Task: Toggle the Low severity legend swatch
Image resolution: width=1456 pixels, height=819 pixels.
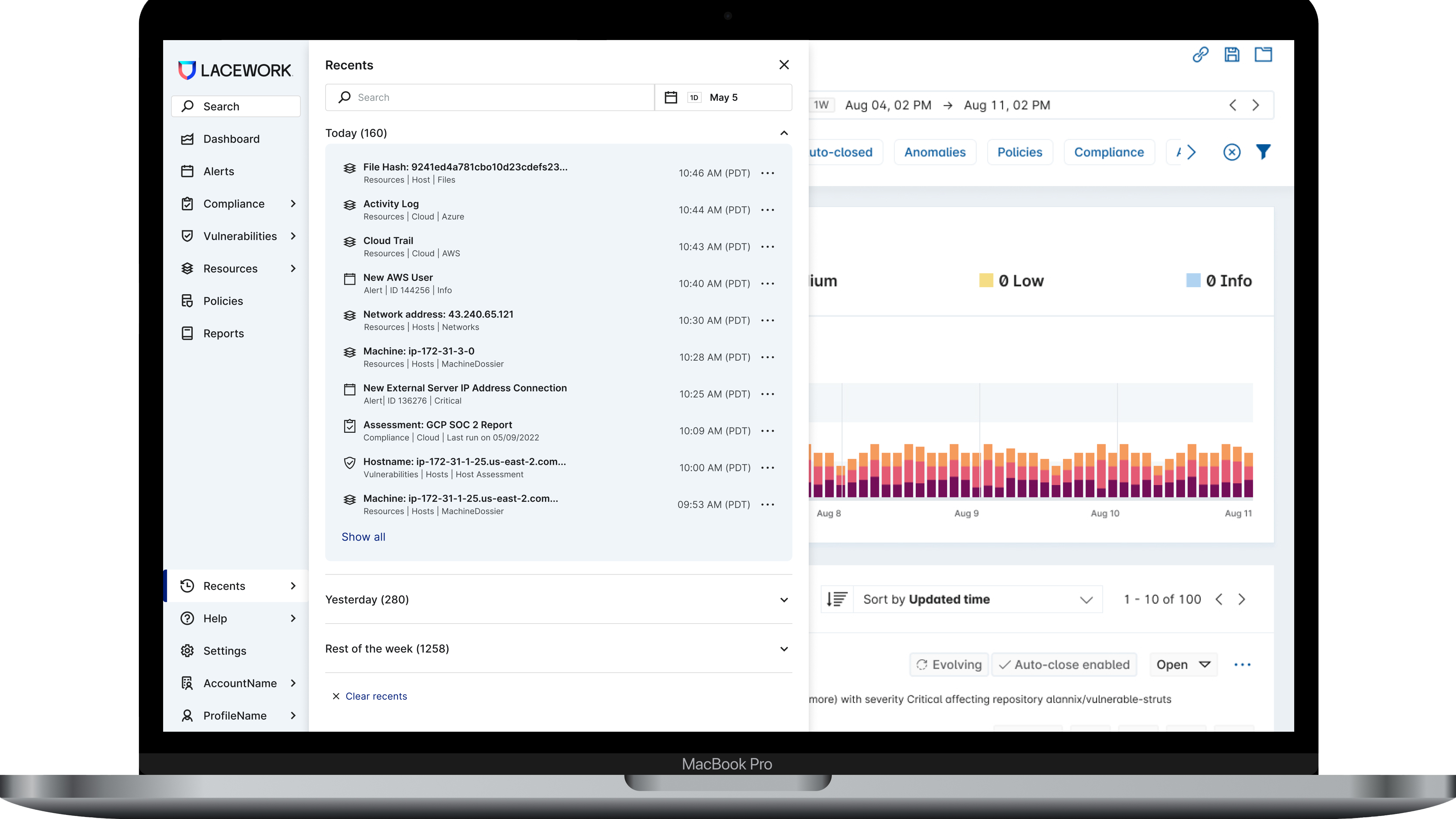Action: click(x=986, y=280)
